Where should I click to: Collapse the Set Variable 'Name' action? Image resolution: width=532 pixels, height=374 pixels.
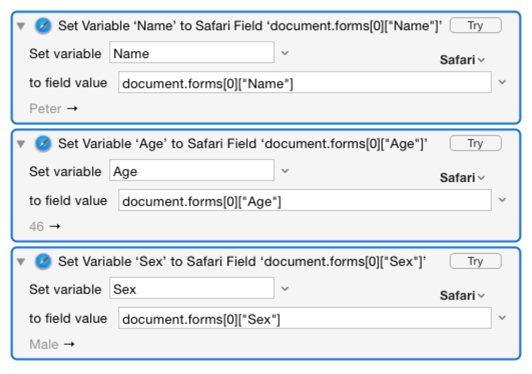pos(21,26)
